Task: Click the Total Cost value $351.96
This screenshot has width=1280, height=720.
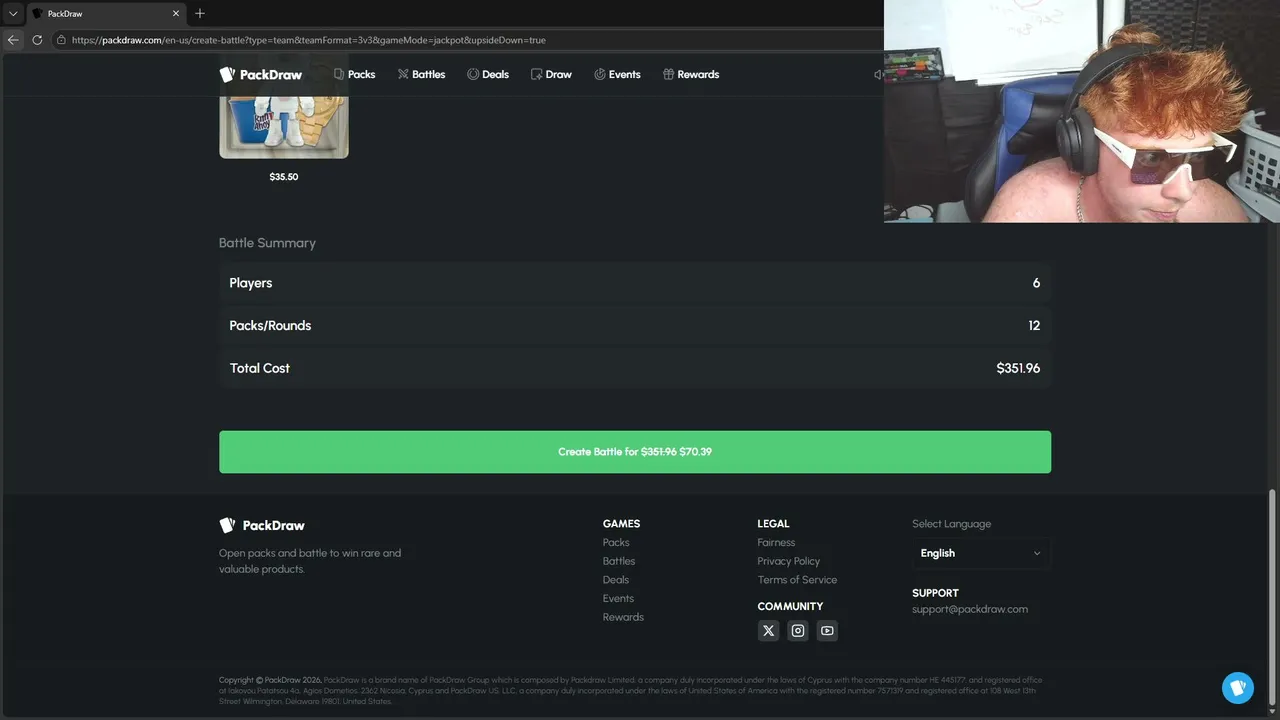Action: [x=1018, y=368]
